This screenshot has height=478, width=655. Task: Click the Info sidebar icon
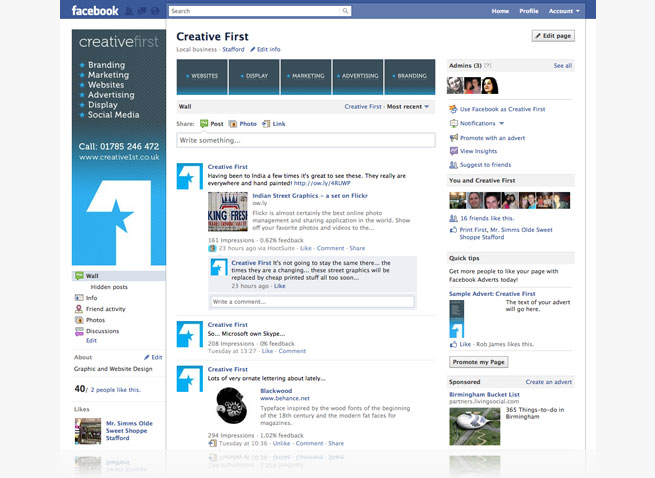(79, 298)
